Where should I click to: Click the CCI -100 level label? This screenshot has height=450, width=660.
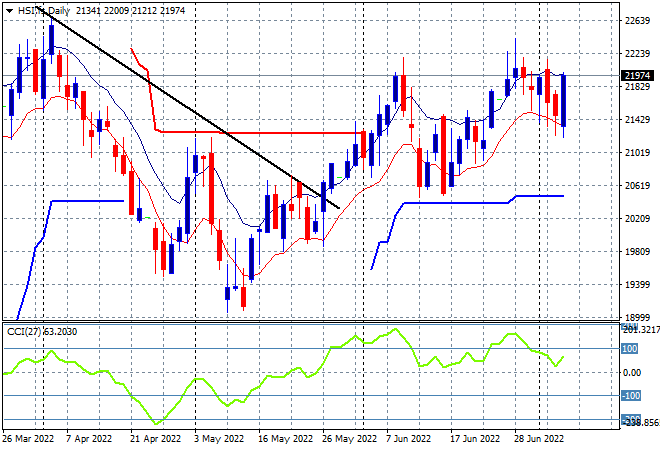click(631, 396)
